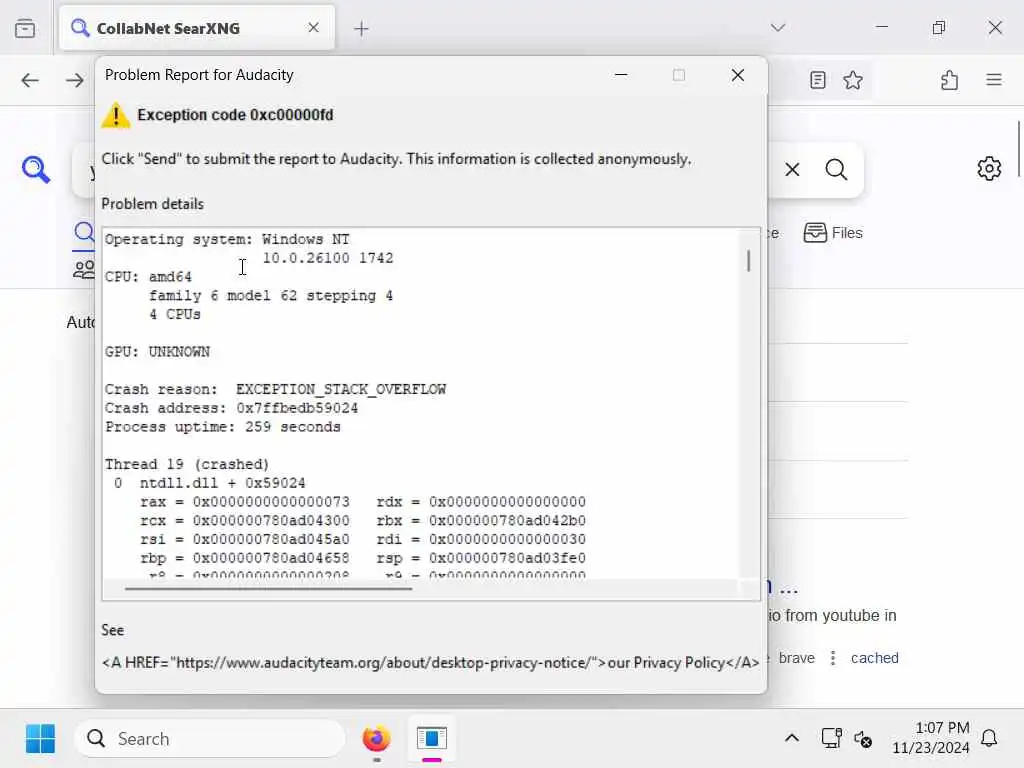The height and width of the screenshot is (768, 1024).
Task: Click the vertical scrollbar in problem details
Action: 748,261
